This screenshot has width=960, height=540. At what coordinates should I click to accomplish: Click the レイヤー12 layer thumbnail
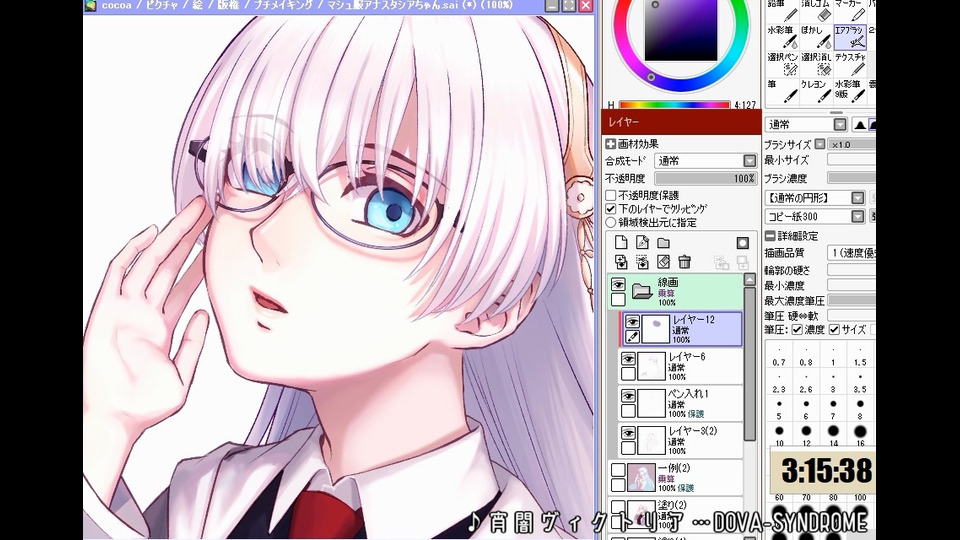click(x=655, y=329)
